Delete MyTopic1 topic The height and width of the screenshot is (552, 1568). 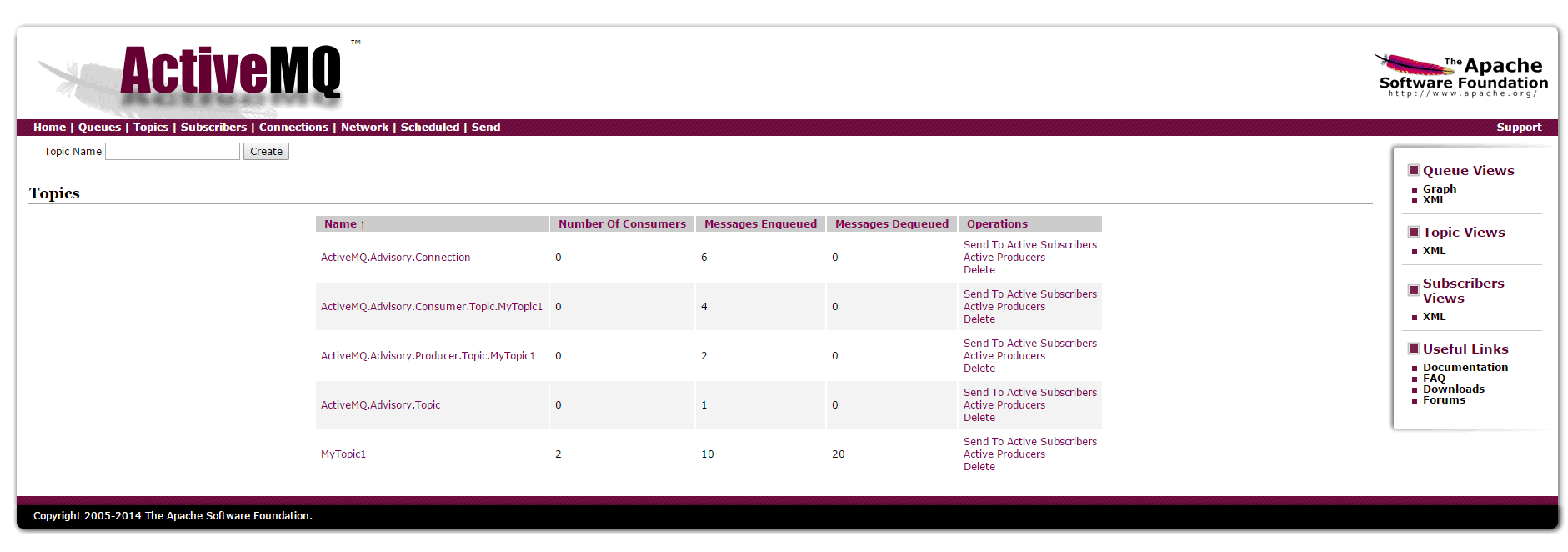click(x=979, y=467)
